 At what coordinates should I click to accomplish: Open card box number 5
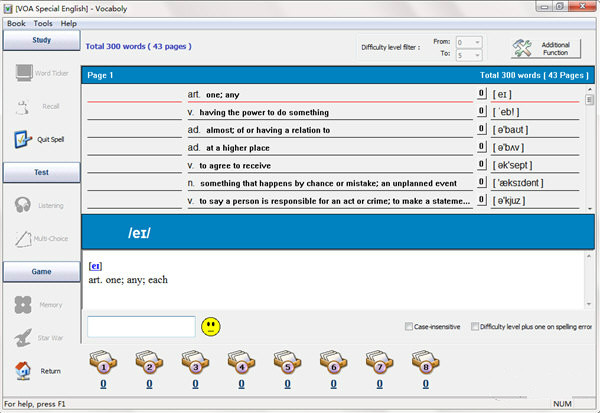click(x=287, y=362)
